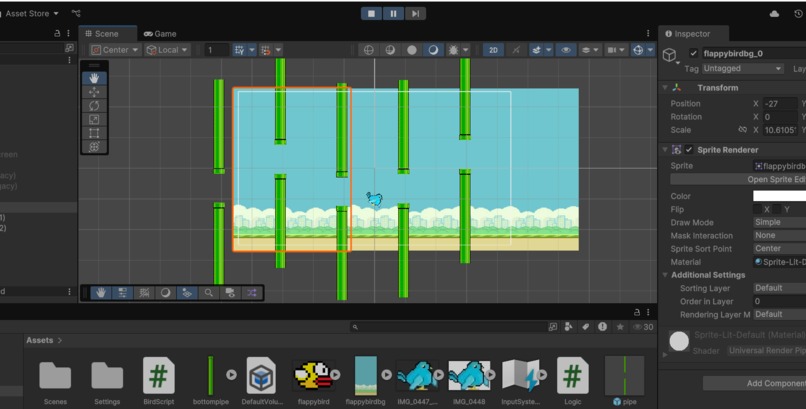
Task: Select the Hand (View) tool in the scene tool palette
Action: [x=94, y=78]
